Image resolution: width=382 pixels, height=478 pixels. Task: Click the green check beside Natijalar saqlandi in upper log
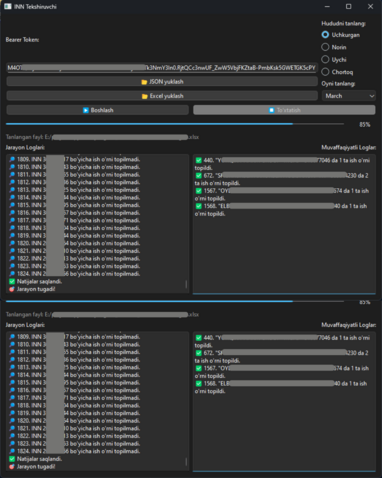click(12, 281)
